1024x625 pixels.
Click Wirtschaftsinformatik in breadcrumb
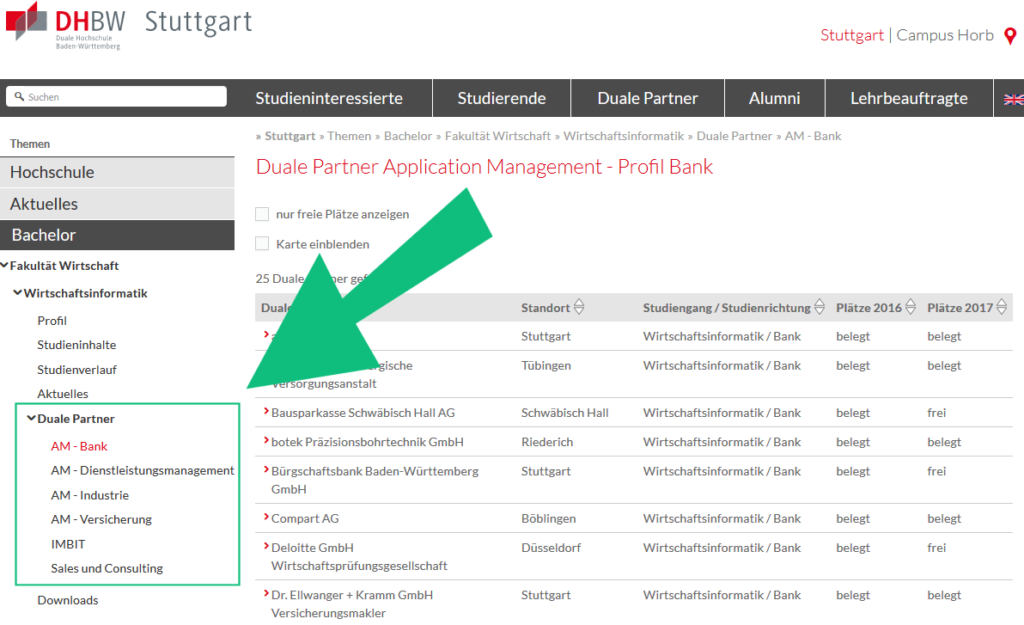[x=624, y=136]
